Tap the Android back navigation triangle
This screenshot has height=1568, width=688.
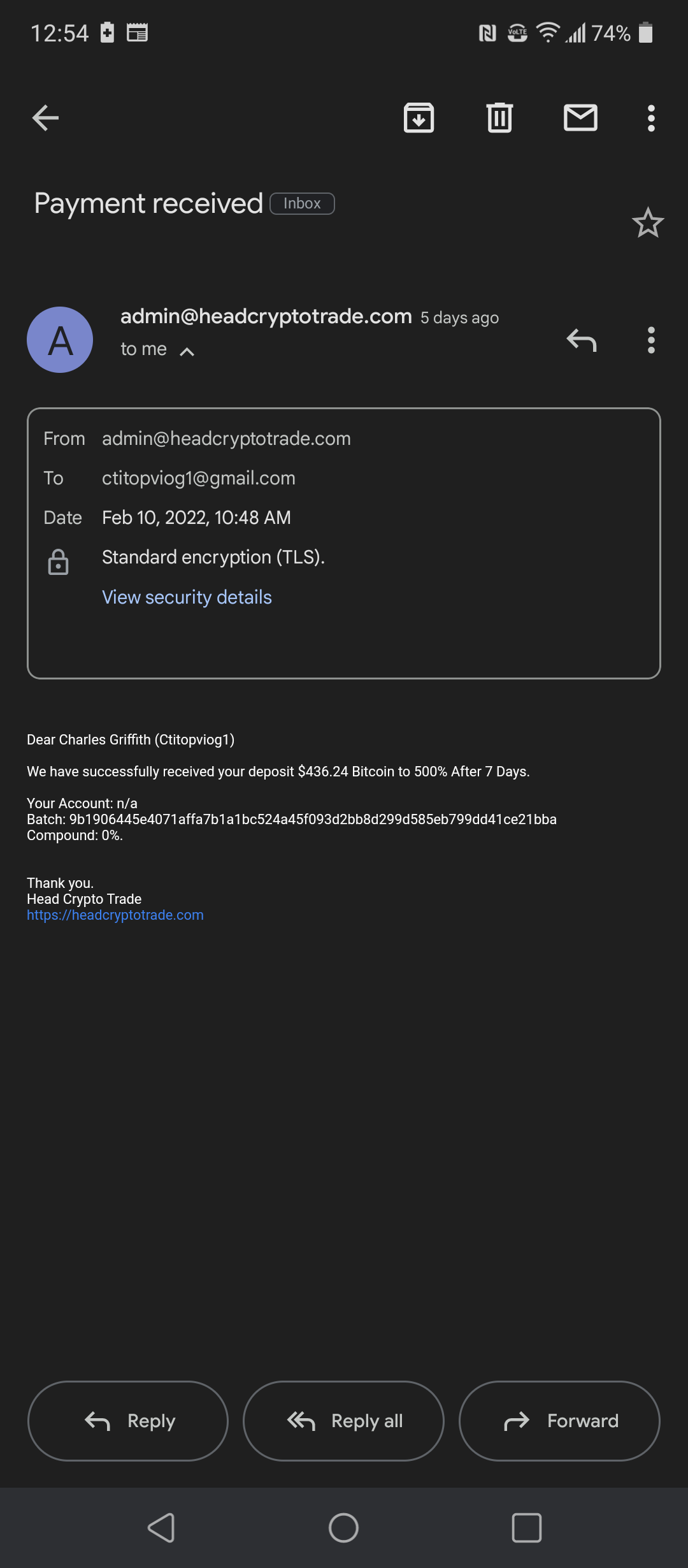161,1528
